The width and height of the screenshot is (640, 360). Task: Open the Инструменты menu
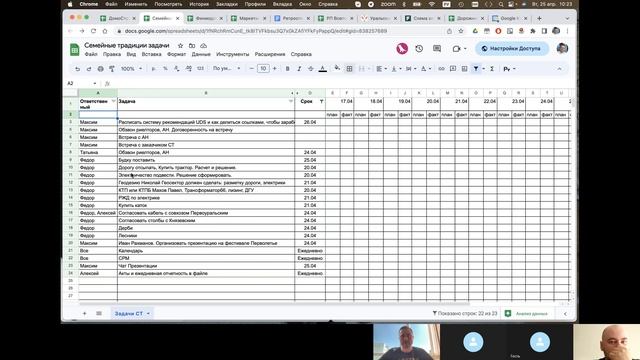pyautogui.click(x=233, y=54)
